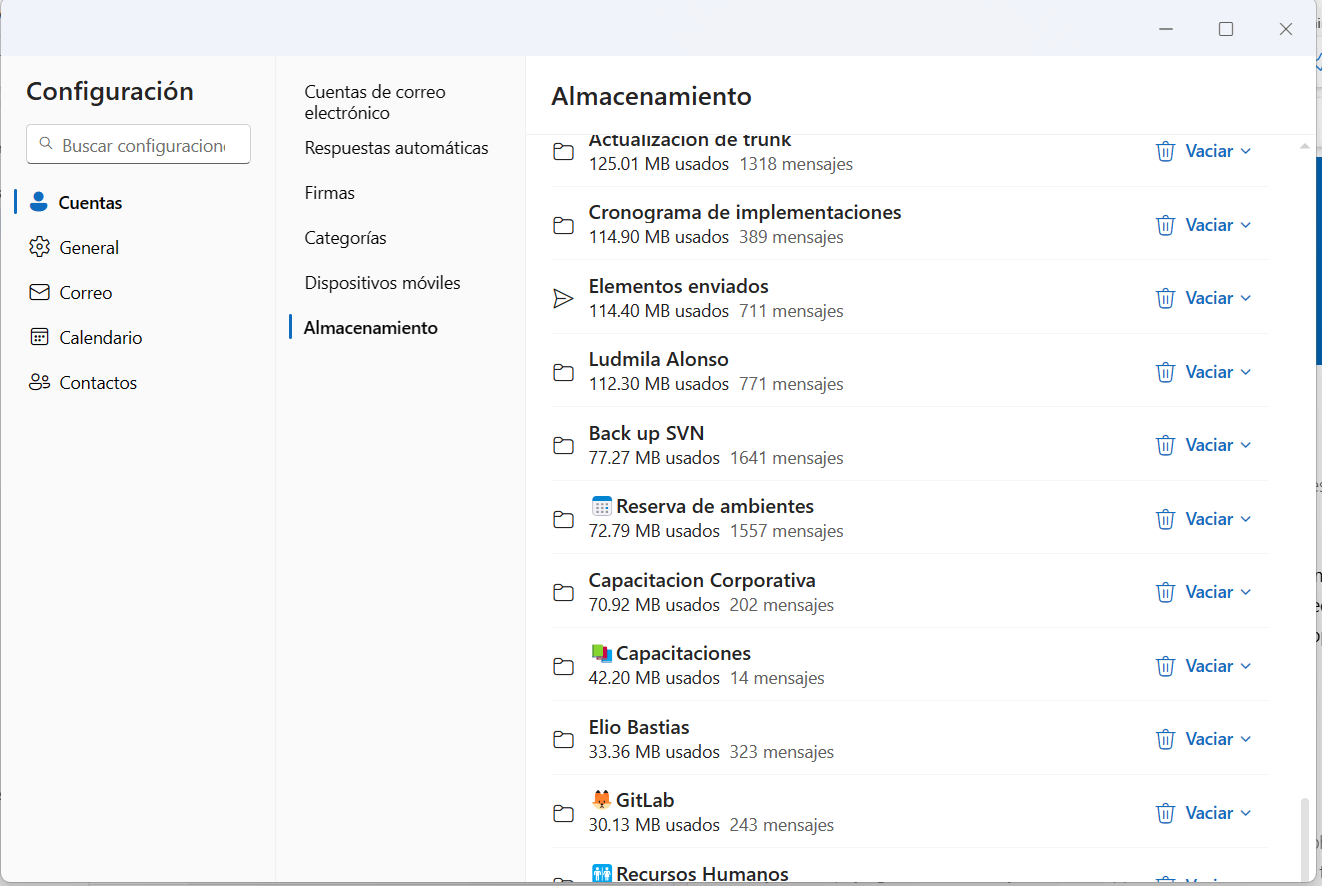
Task: Click trash icon for Back up SVN
Action: (1165, 445)
